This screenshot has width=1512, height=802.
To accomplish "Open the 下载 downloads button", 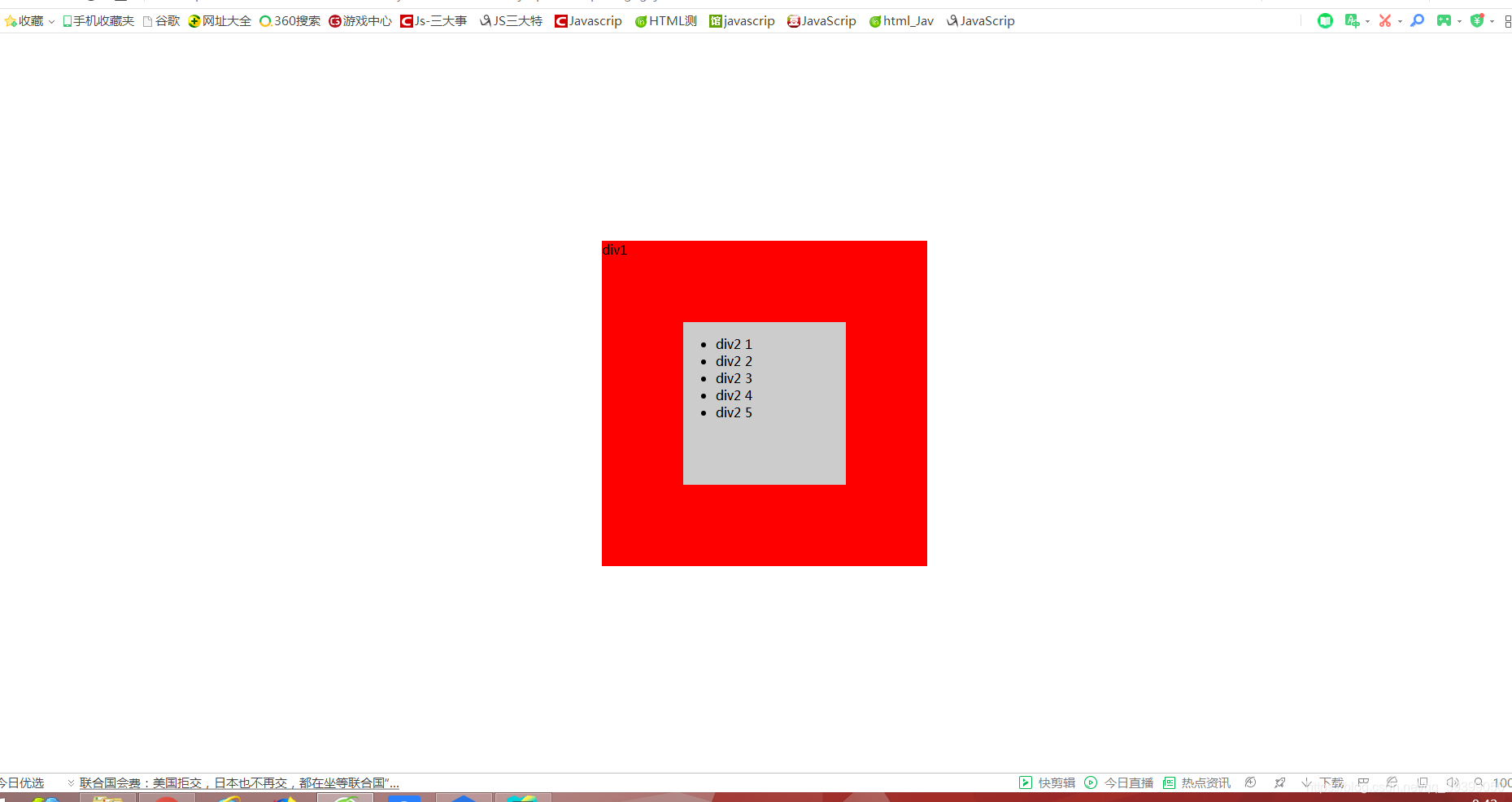I will click(x=1323, y=782).
